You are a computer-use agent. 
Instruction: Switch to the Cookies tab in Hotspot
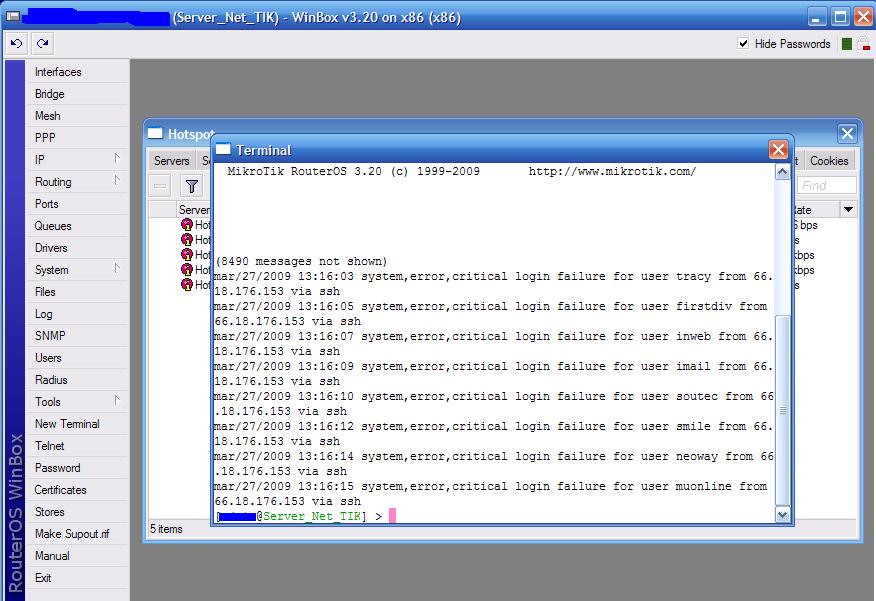829,161
